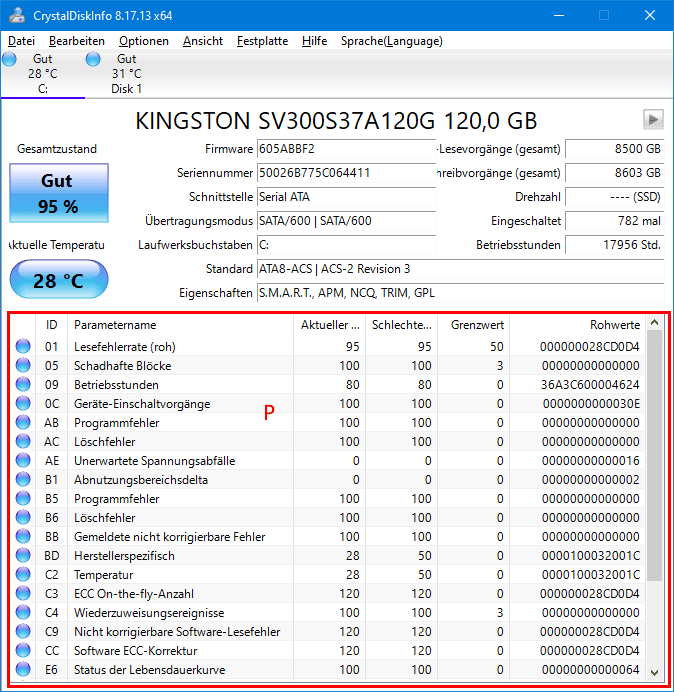Click the Schnittstelle Serial ATA field

pos(346,197)
